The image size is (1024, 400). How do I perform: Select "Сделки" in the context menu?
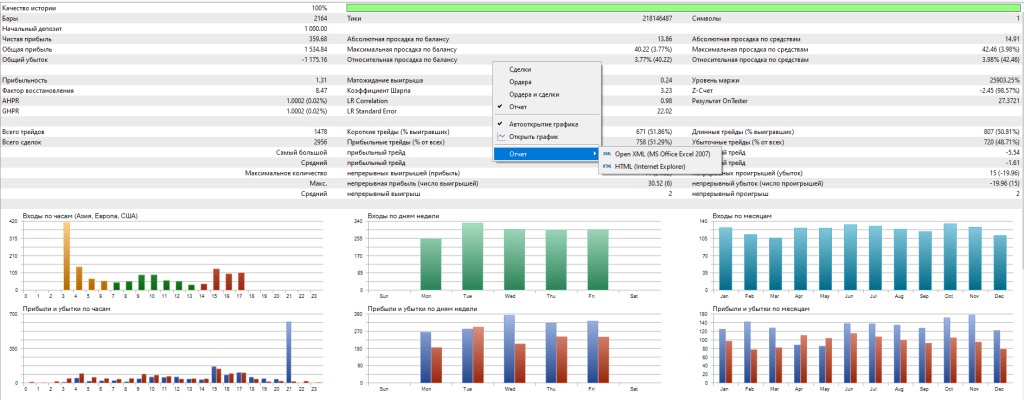(x=520, y=69)
